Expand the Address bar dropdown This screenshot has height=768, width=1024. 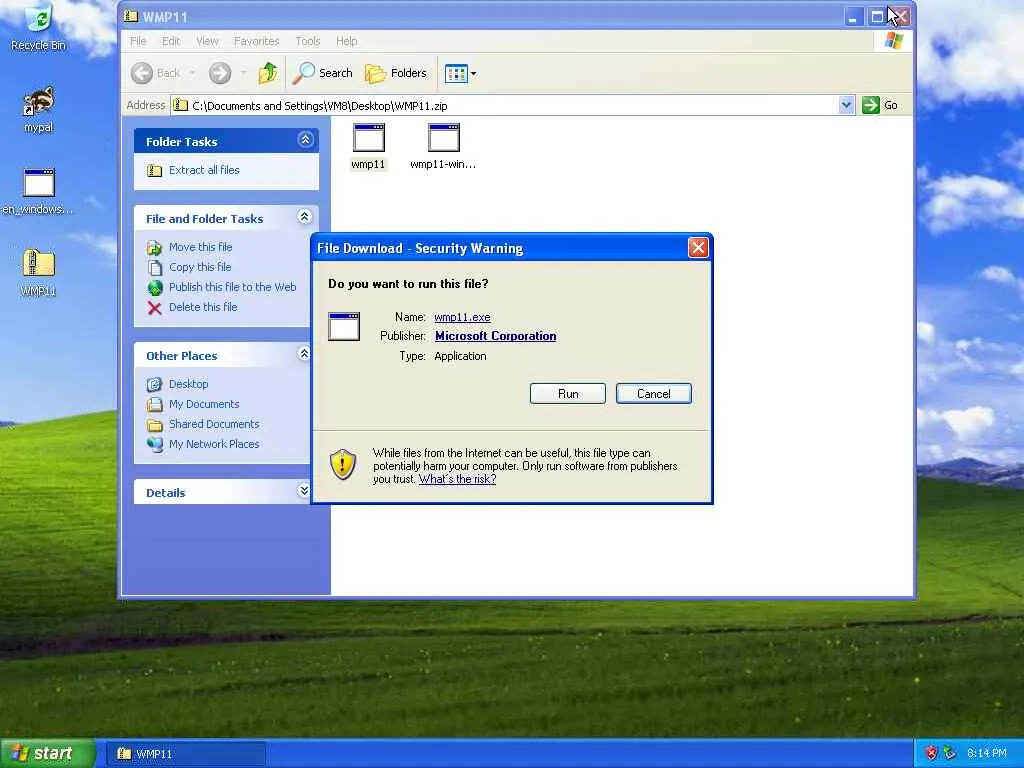(x=846, y=105)
